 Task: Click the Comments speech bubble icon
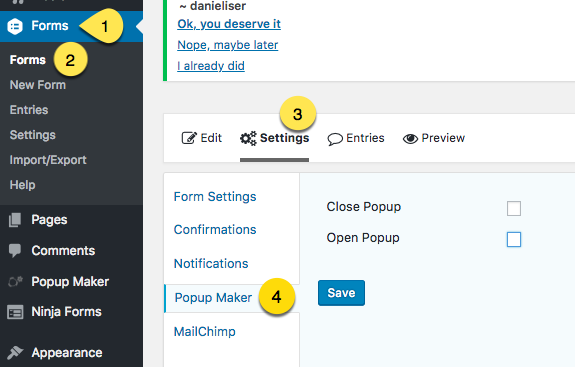pyautogui.click(x=15, y=251)
